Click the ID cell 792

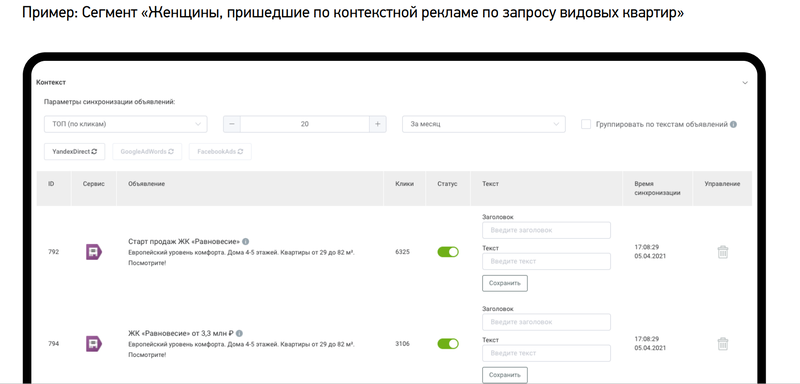[54, 252]
